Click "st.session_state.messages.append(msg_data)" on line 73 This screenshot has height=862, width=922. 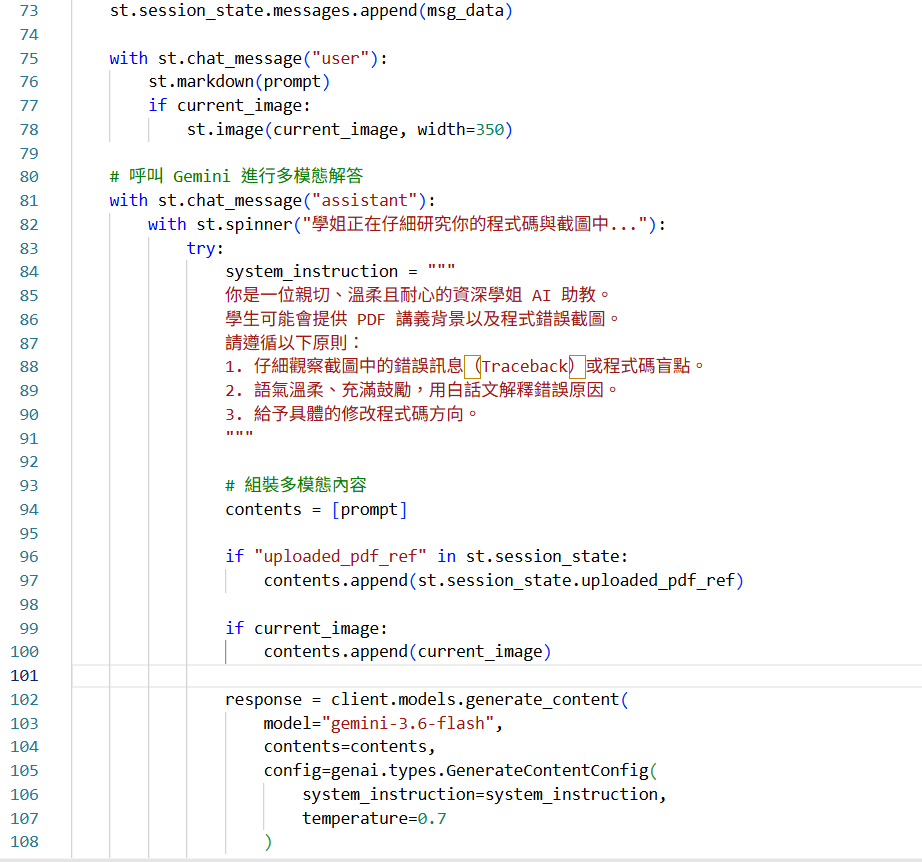(312, 11)
